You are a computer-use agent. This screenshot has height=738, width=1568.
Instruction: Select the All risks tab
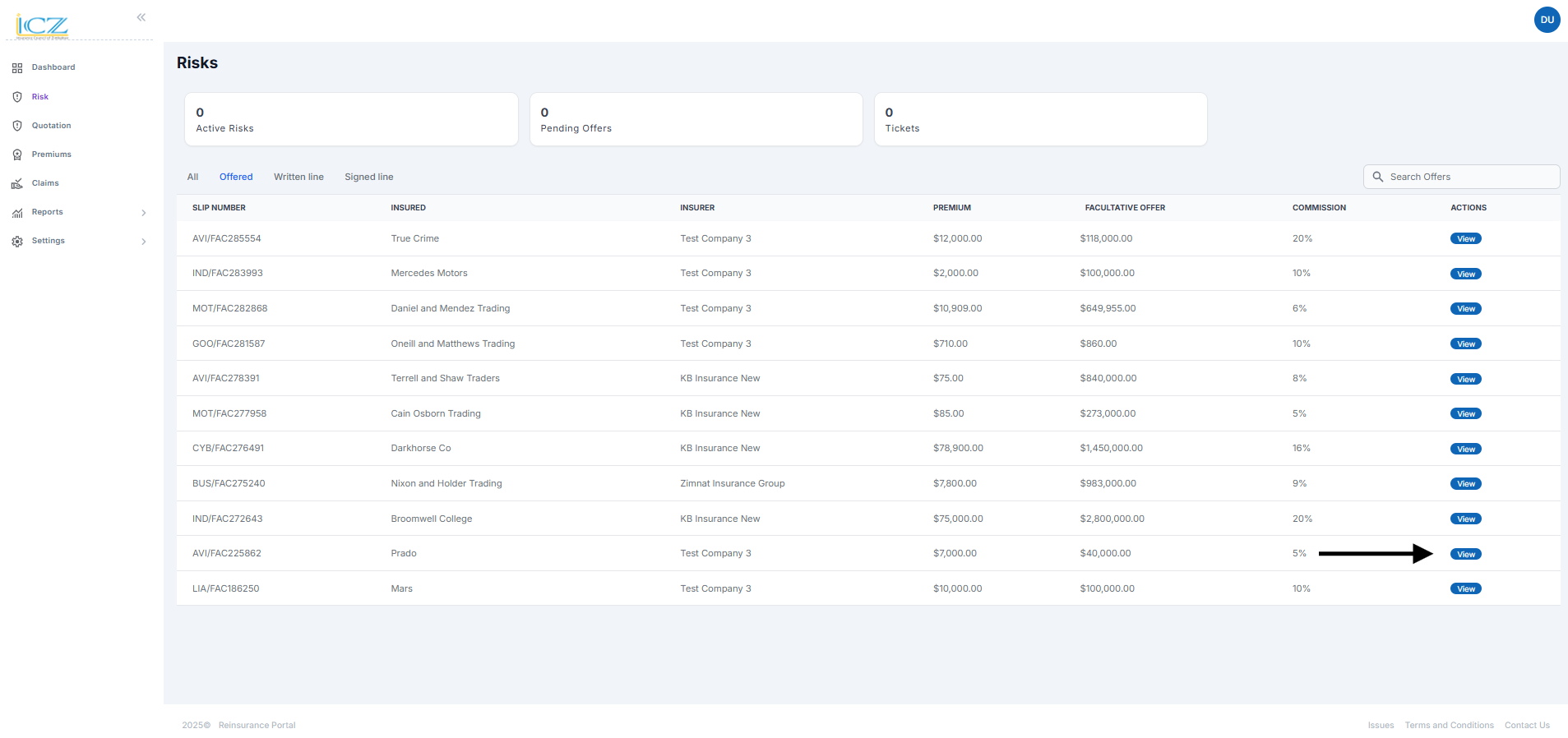192,177
